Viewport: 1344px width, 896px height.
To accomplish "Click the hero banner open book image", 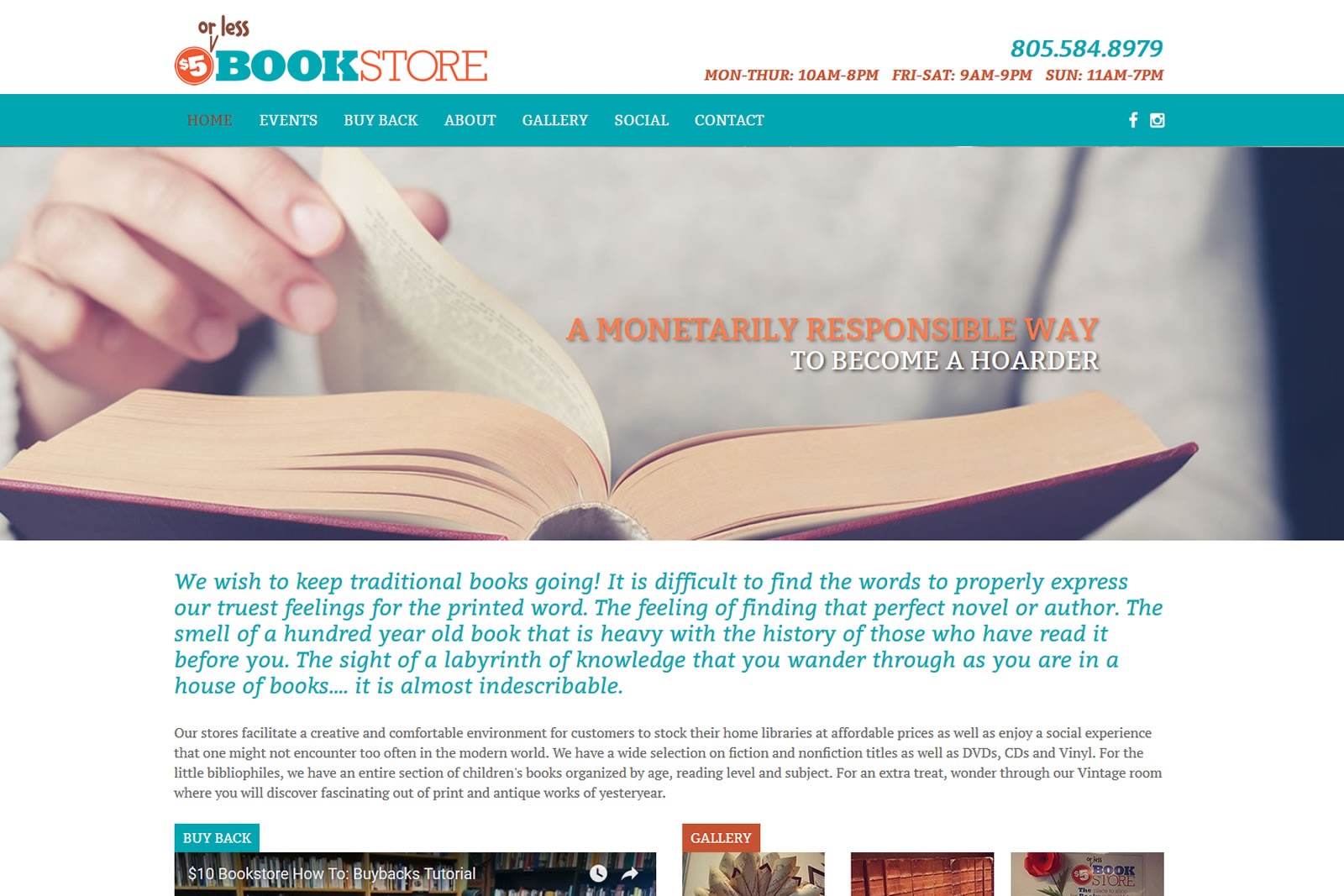I will pos(672,343).
